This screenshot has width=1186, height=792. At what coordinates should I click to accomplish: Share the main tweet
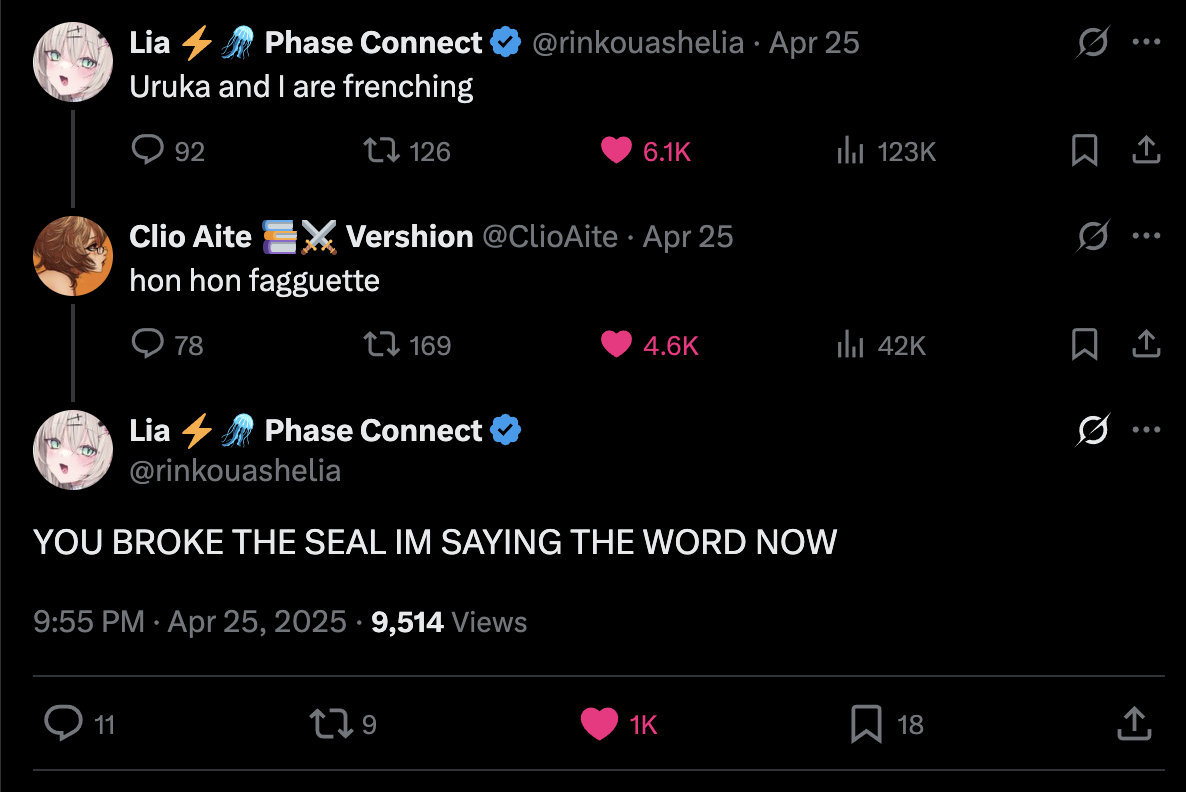pyautogui.click(x=1132, y=723)
